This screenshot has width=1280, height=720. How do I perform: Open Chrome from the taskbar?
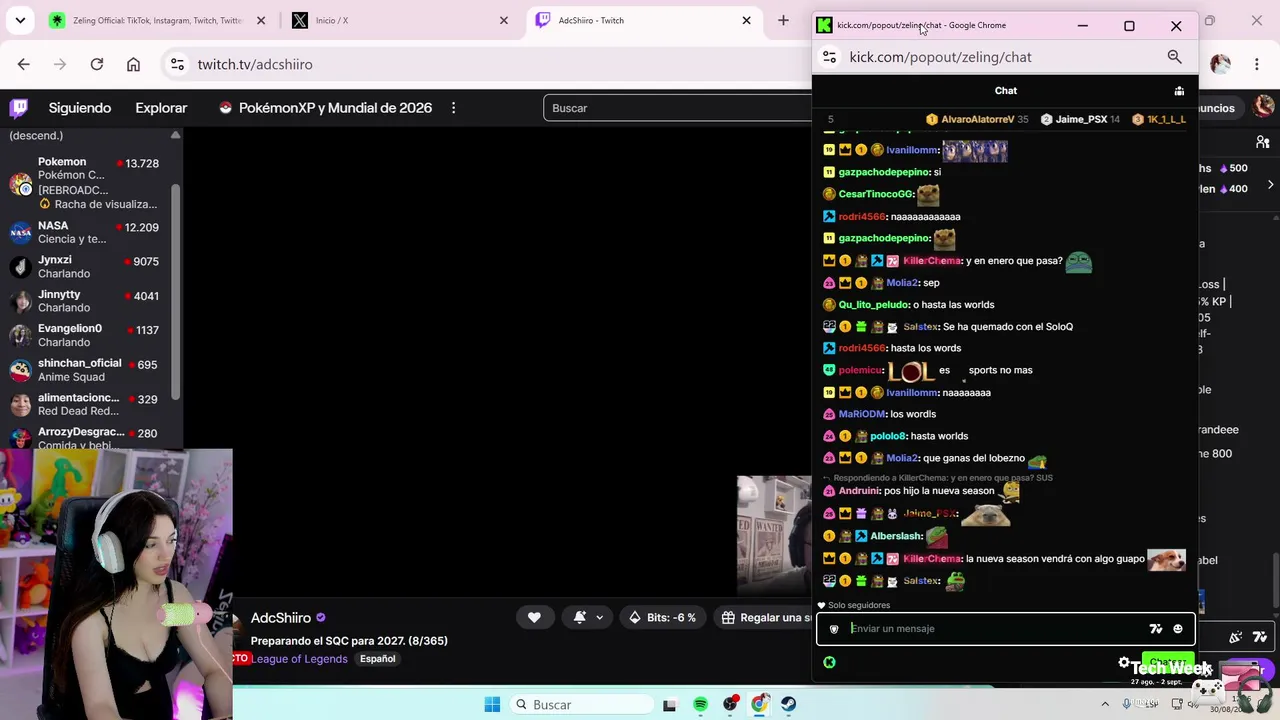tap(760, 705)
